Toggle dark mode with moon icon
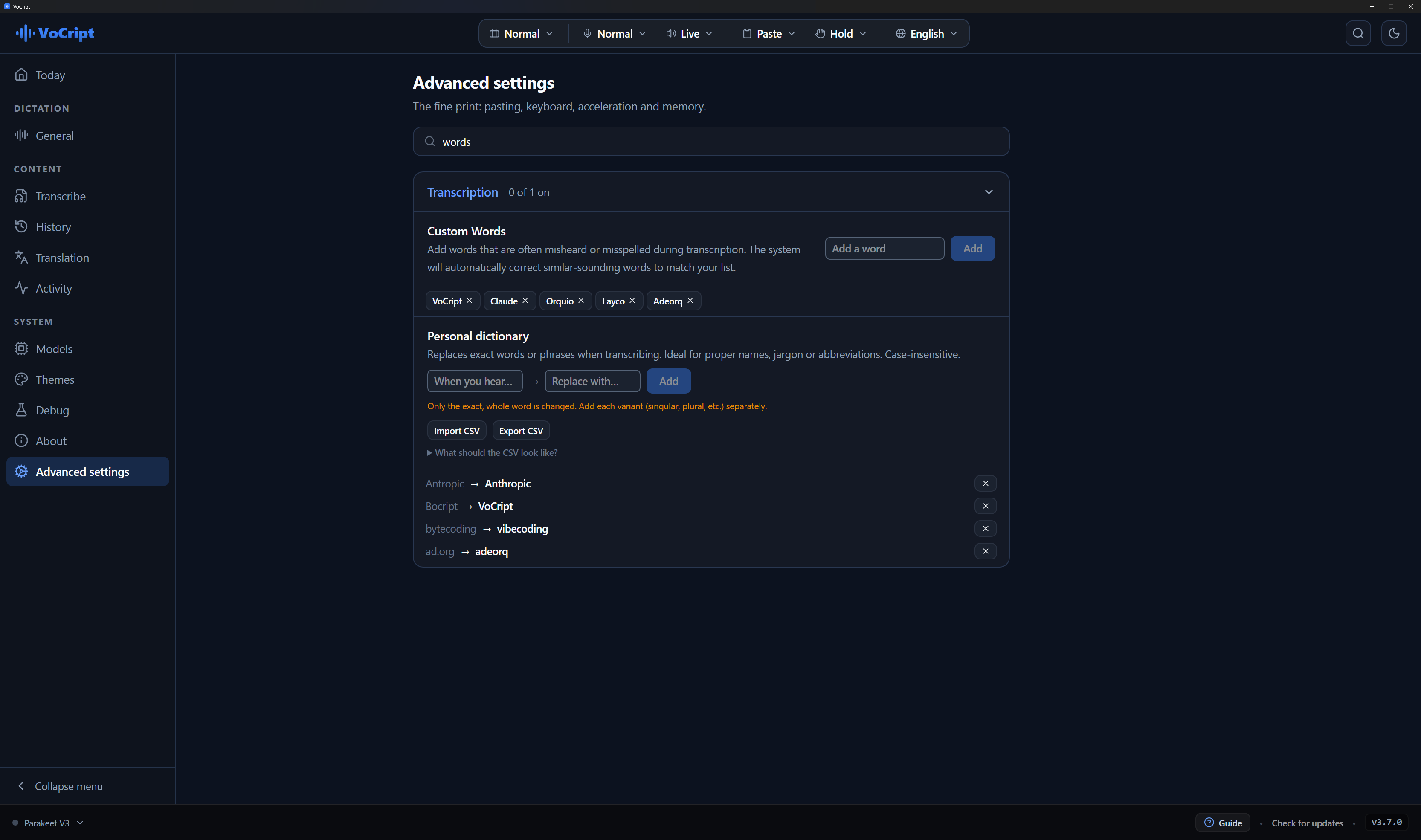The image size is (1421, 840). 1394,33
